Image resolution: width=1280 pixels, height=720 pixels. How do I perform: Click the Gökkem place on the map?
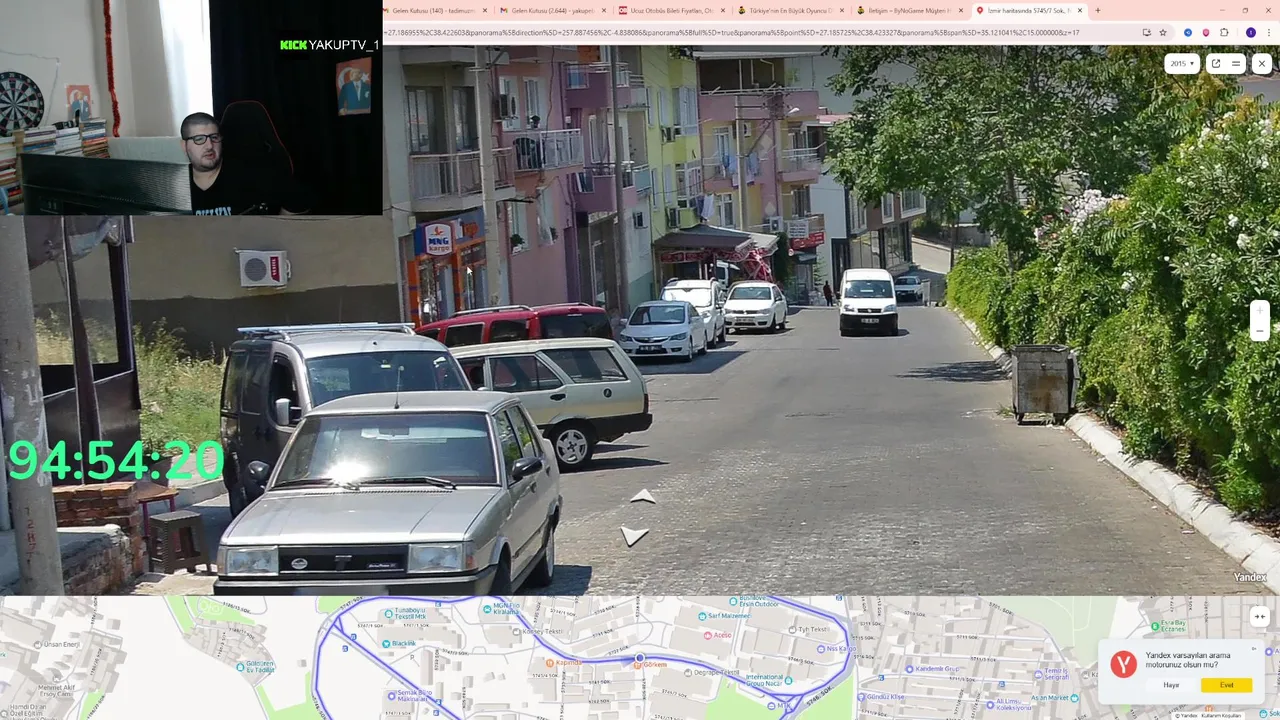[655, 664]
